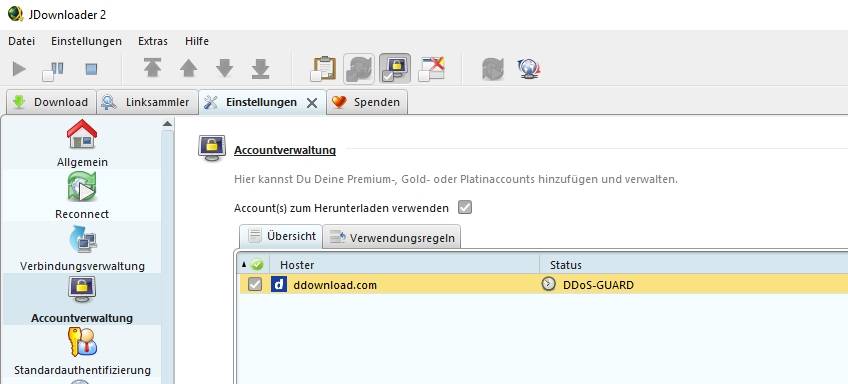Click the Accountverwaltung monitor-lock header icon
848x384 pixels.
(x=212, y=148)
